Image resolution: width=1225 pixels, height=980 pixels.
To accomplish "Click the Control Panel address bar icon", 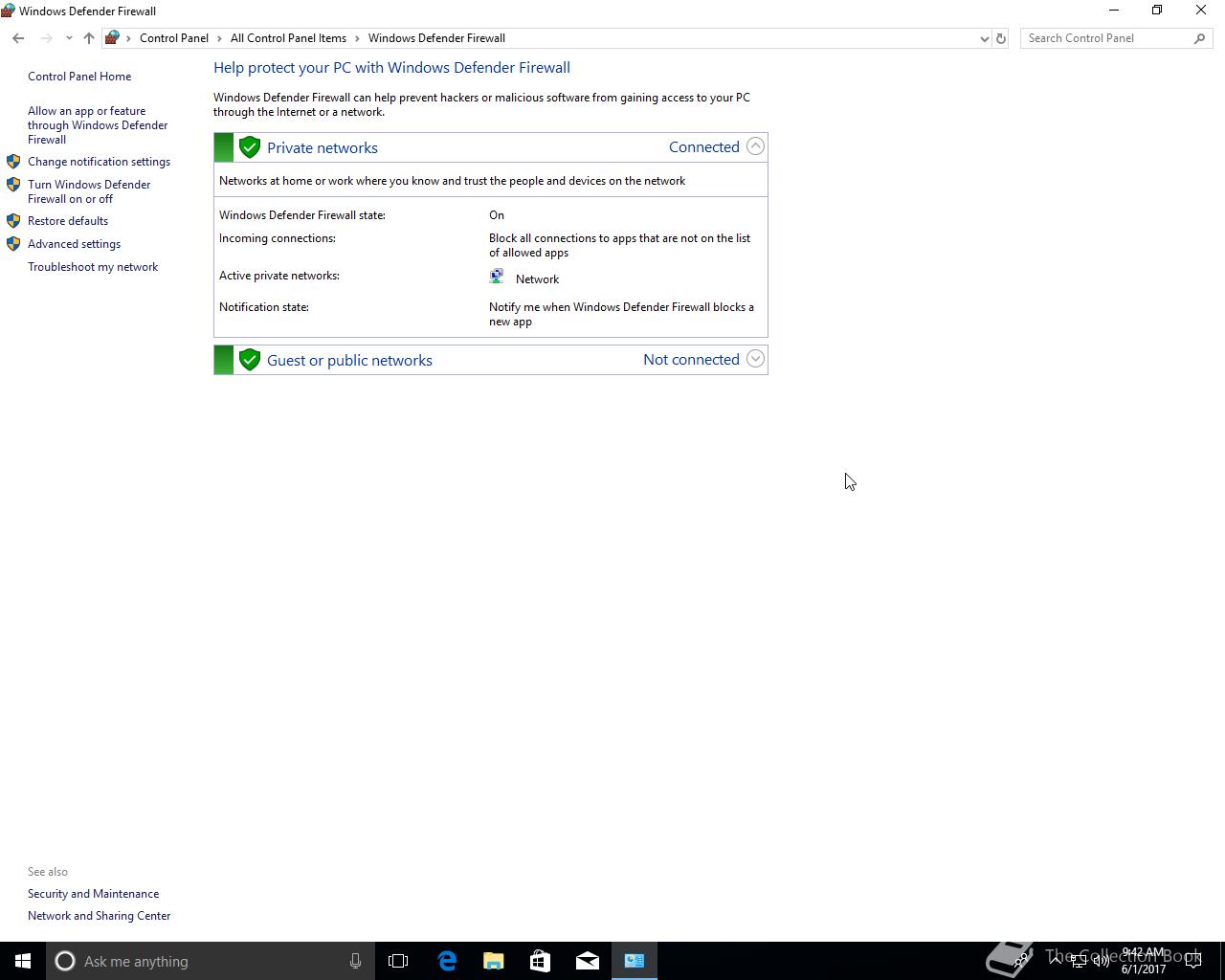I will pos(112,38).
